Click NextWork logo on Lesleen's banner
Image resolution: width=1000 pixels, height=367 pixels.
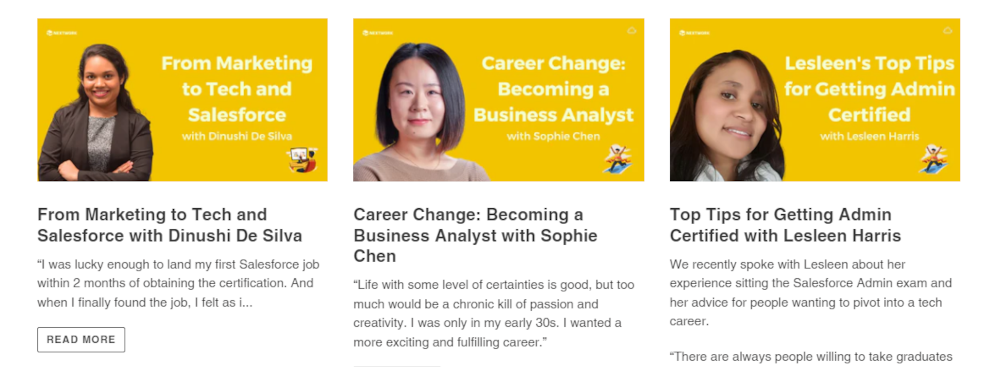(694, 33)
